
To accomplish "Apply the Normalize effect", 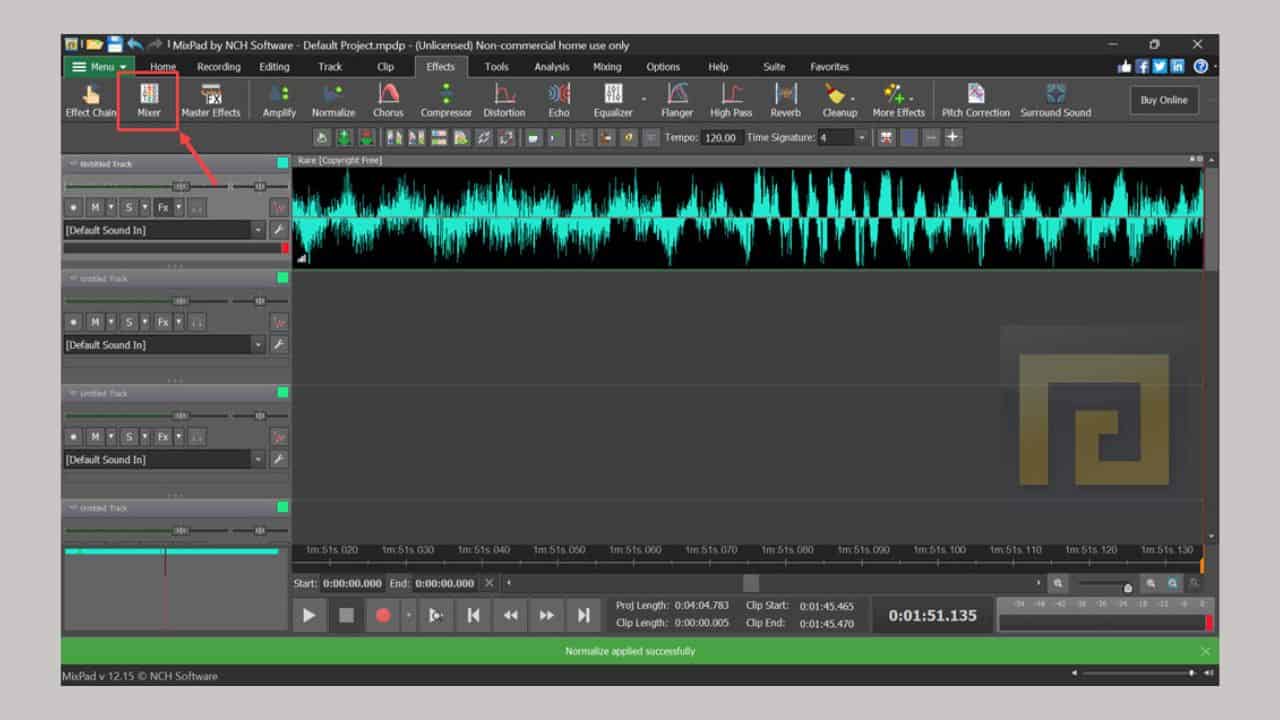I will click(333, 100).
